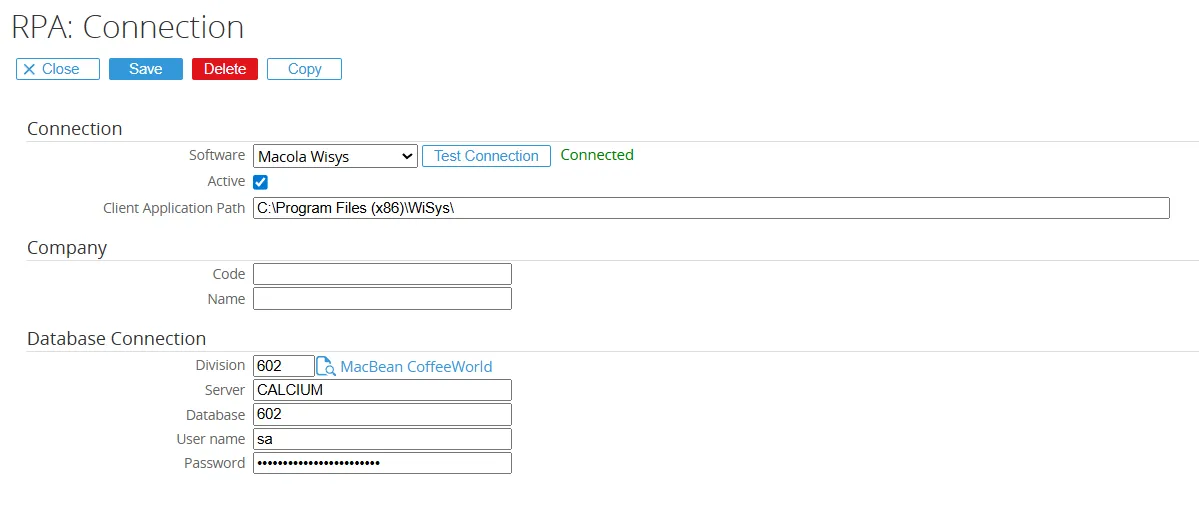Save the connection settings
The width and height of the screenshot is (1199, 512).
click(x=146, y=69)
